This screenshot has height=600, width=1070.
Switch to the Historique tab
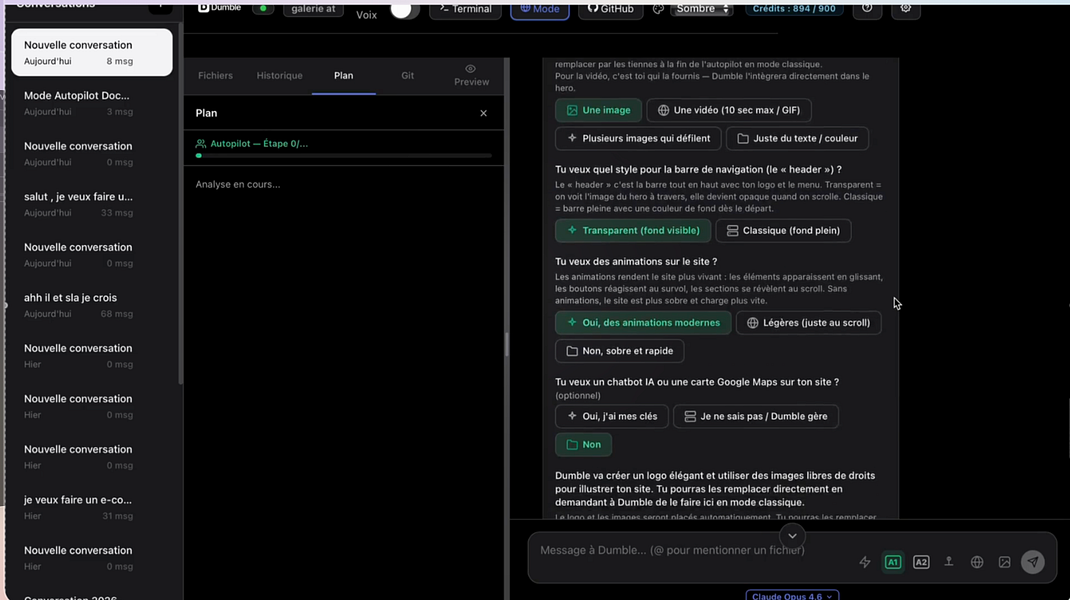pos(280,76)
